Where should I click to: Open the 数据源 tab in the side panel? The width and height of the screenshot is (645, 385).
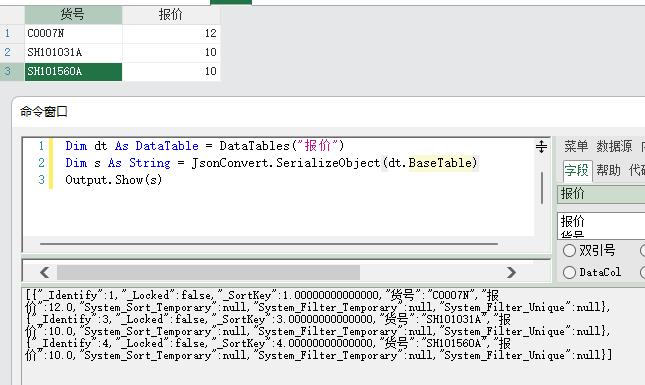pos(614,146)
